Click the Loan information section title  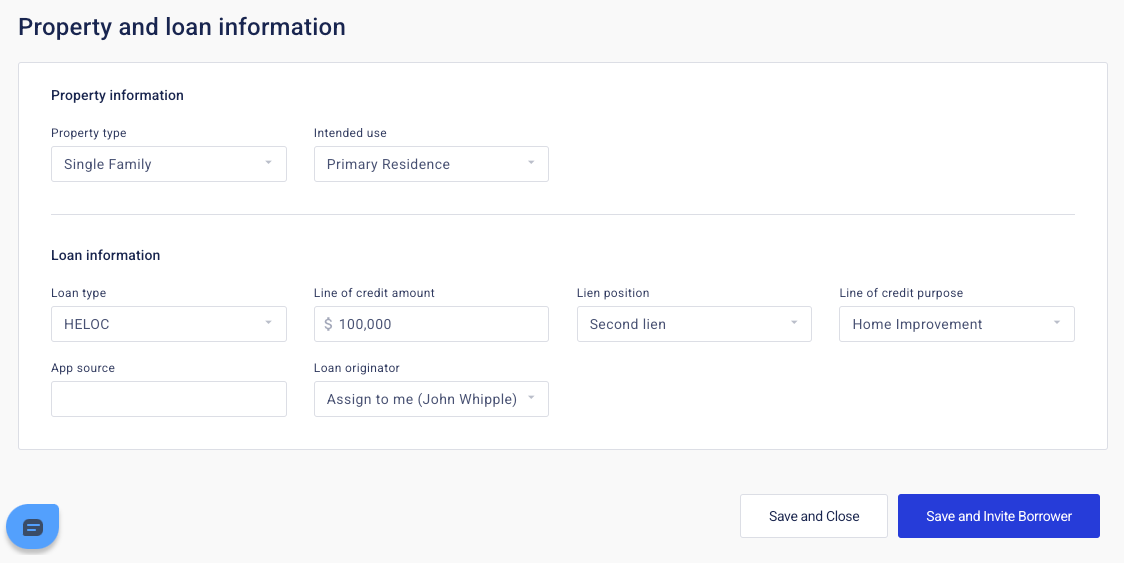pyautogui.click(x=105, y=255)
